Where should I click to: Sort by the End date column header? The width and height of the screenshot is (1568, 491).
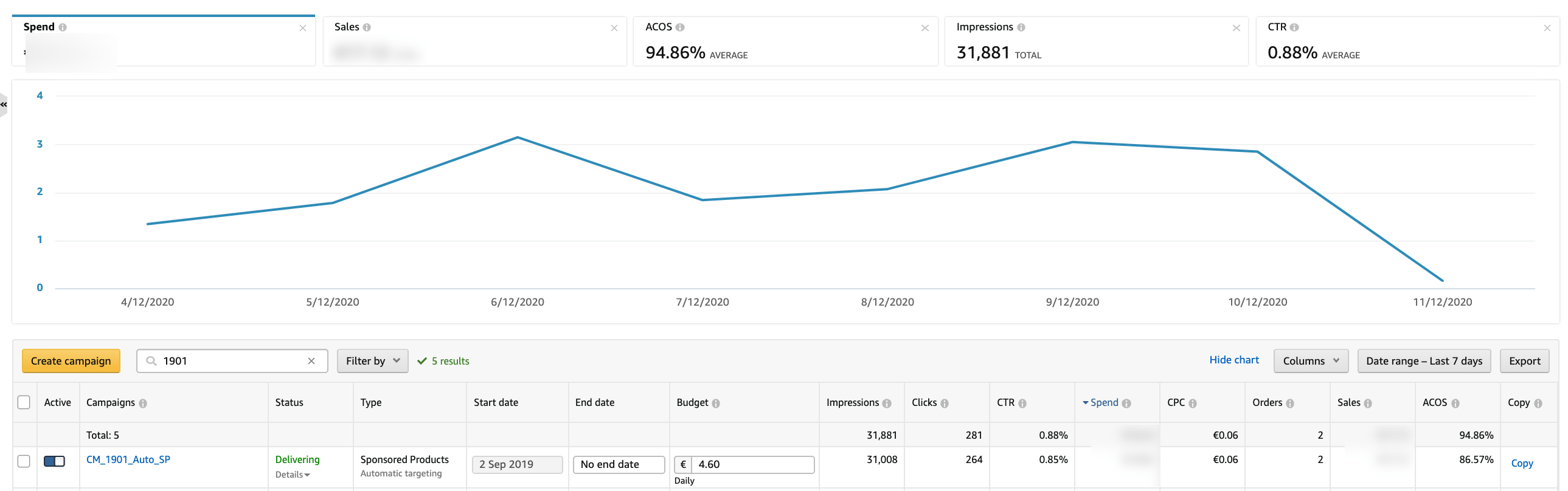point(595,403)
